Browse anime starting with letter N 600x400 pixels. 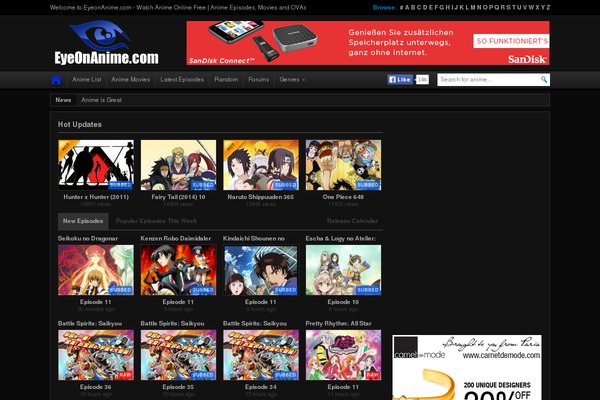click(479, 7)
